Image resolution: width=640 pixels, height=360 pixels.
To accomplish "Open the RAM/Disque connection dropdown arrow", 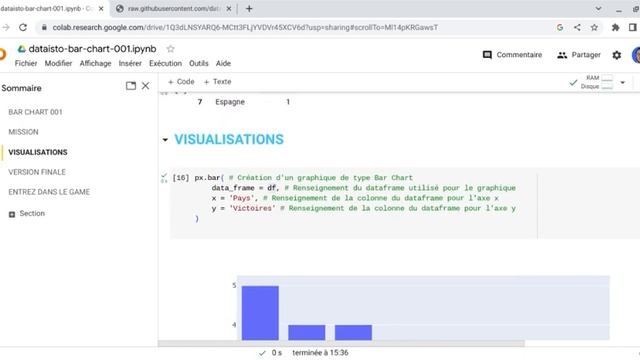I will click(x=623, y=82).
